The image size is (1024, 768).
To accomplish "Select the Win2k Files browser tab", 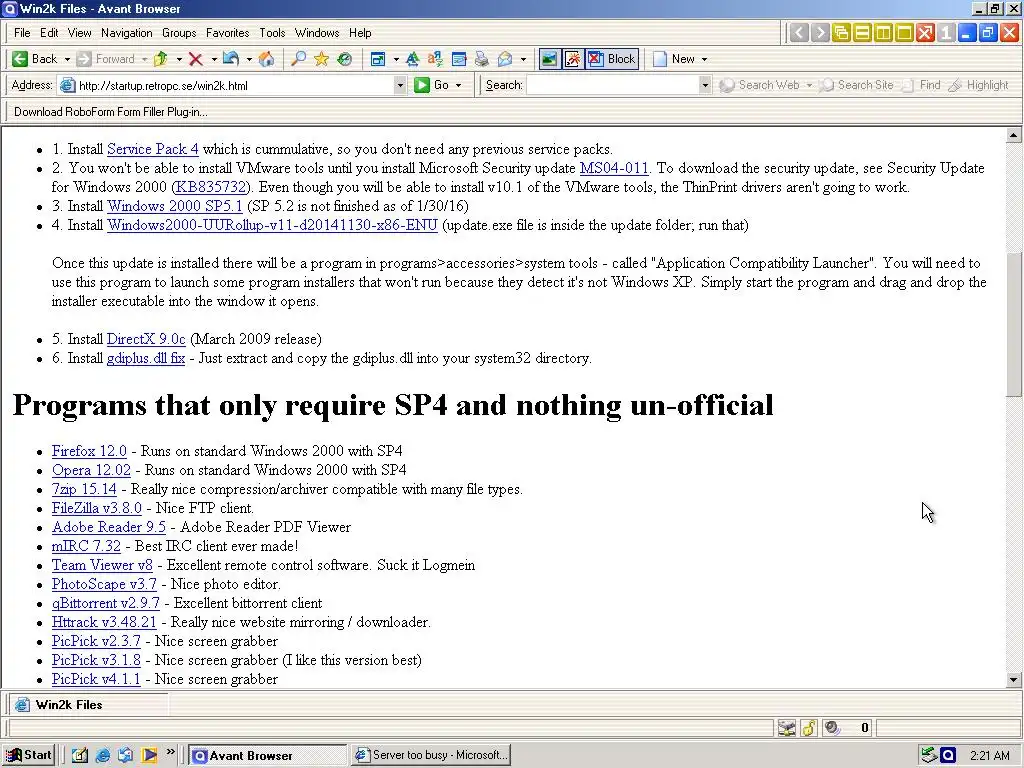I will click(x=88, y=705).
